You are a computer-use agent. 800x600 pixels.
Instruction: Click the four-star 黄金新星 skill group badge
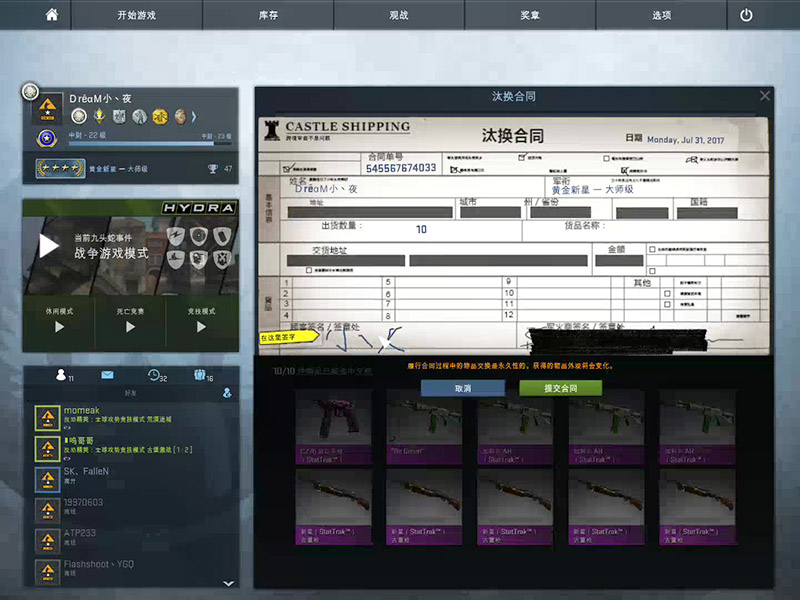60,168
